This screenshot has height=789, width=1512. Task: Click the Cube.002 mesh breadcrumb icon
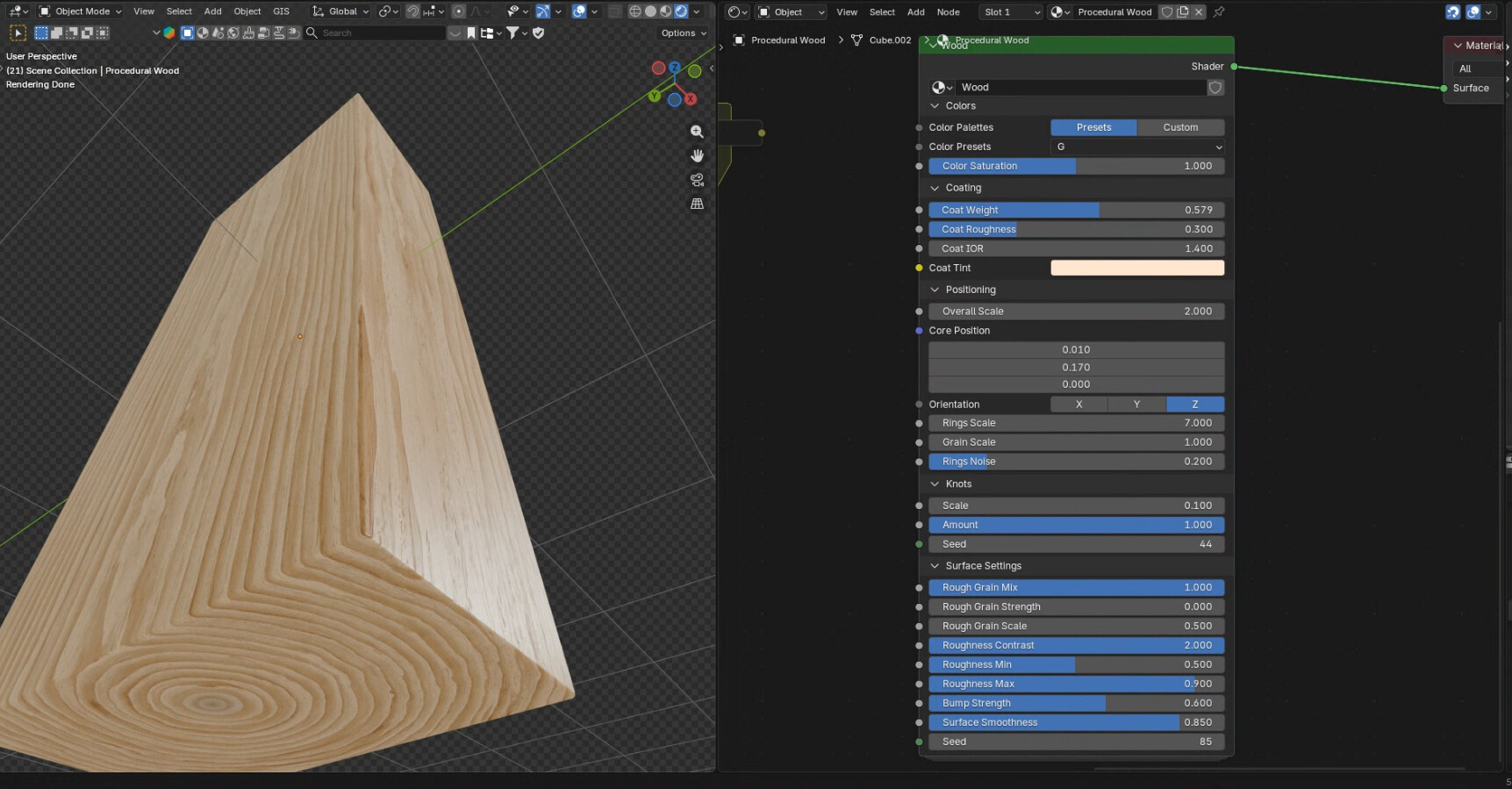tap(857, 40)
